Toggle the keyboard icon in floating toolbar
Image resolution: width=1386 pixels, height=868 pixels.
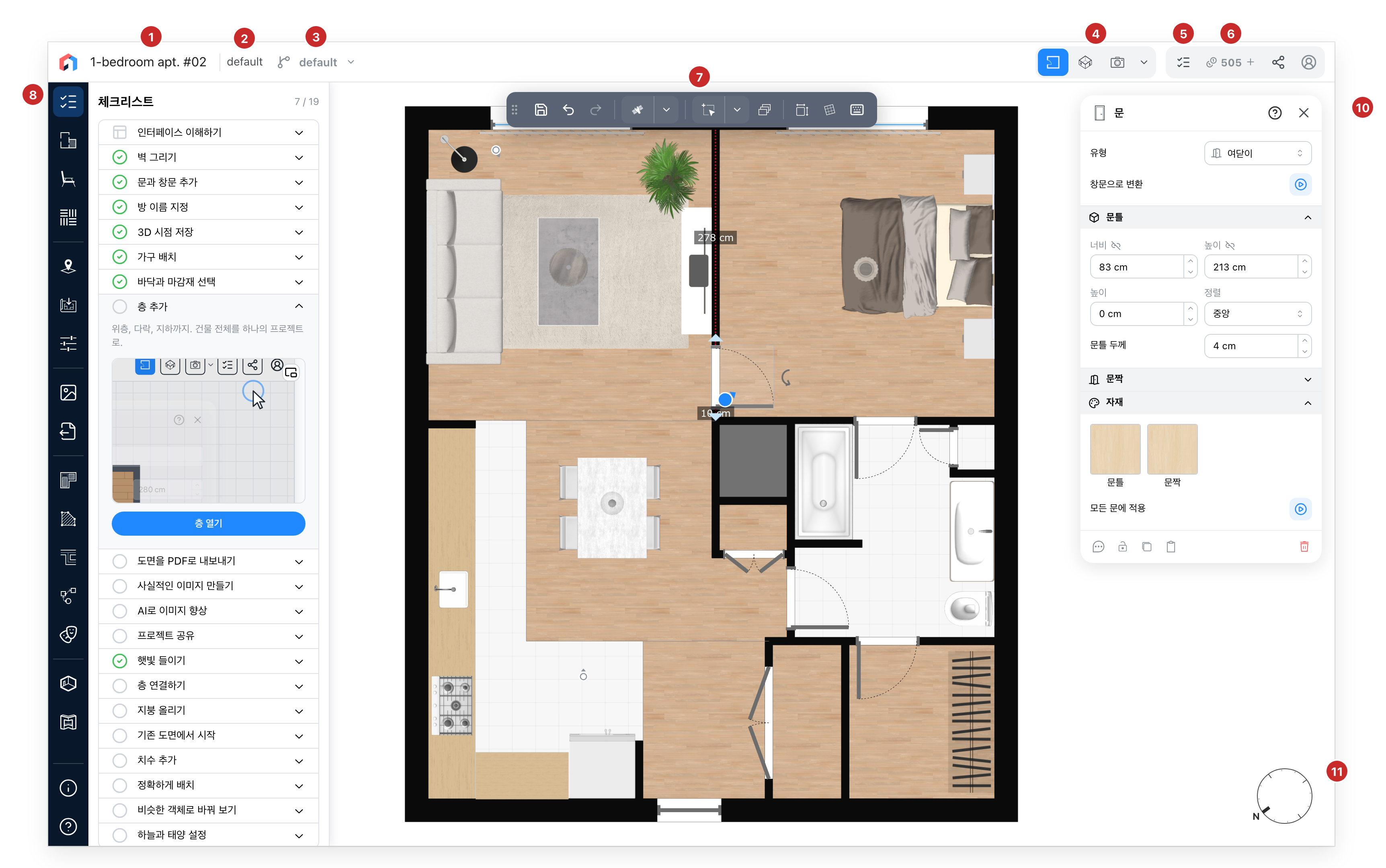coord(856,110)
